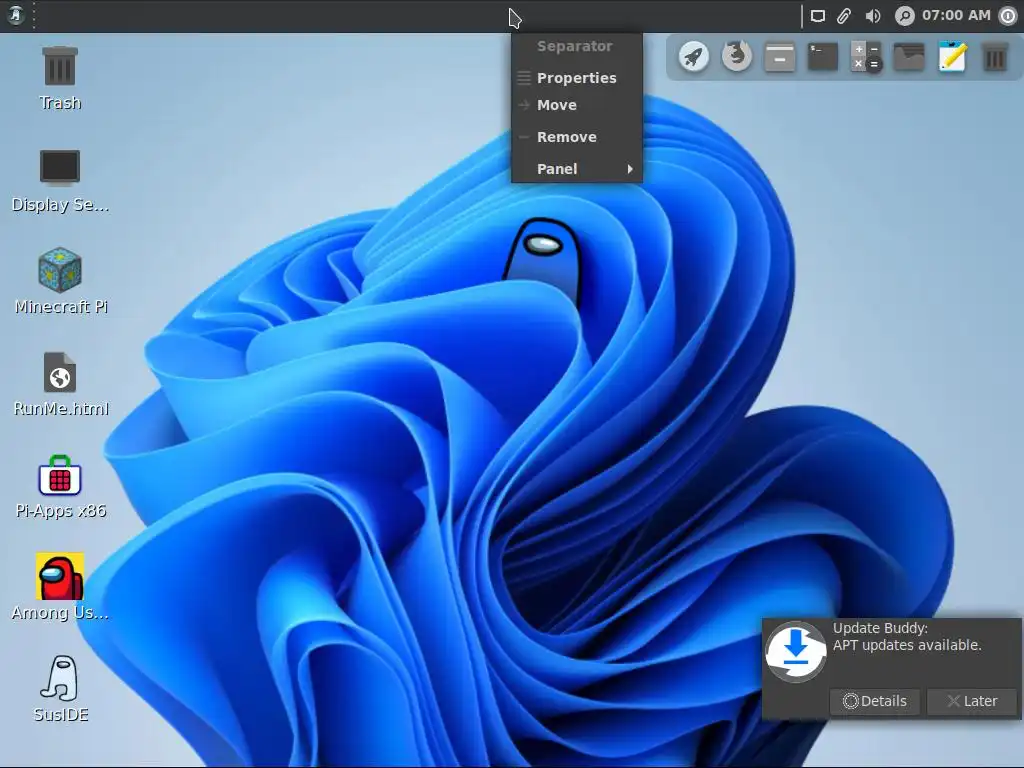Image resolution: width=1024 pixels, height=768 pixels.
Task: Select Remove in the context menu
Action: pyautogui.click(x=577, y=137)
